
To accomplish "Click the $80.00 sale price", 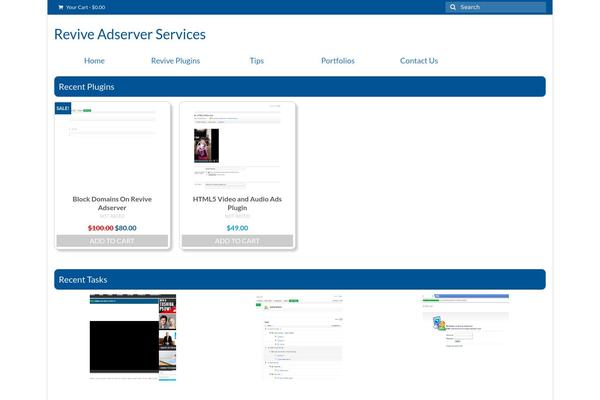I will click(x=126, y=228).
